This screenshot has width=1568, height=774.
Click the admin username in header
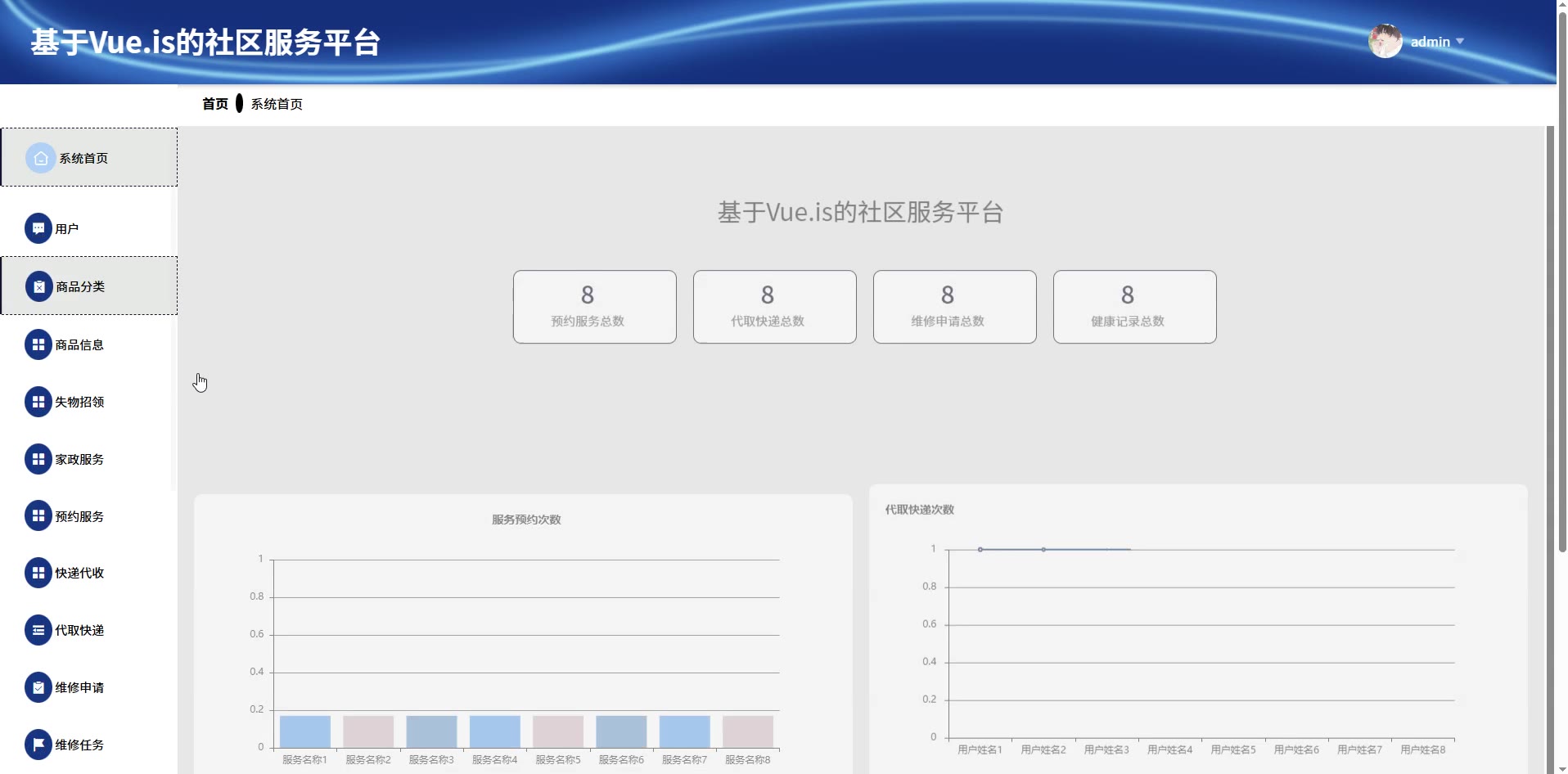(x=1430, y=42)
